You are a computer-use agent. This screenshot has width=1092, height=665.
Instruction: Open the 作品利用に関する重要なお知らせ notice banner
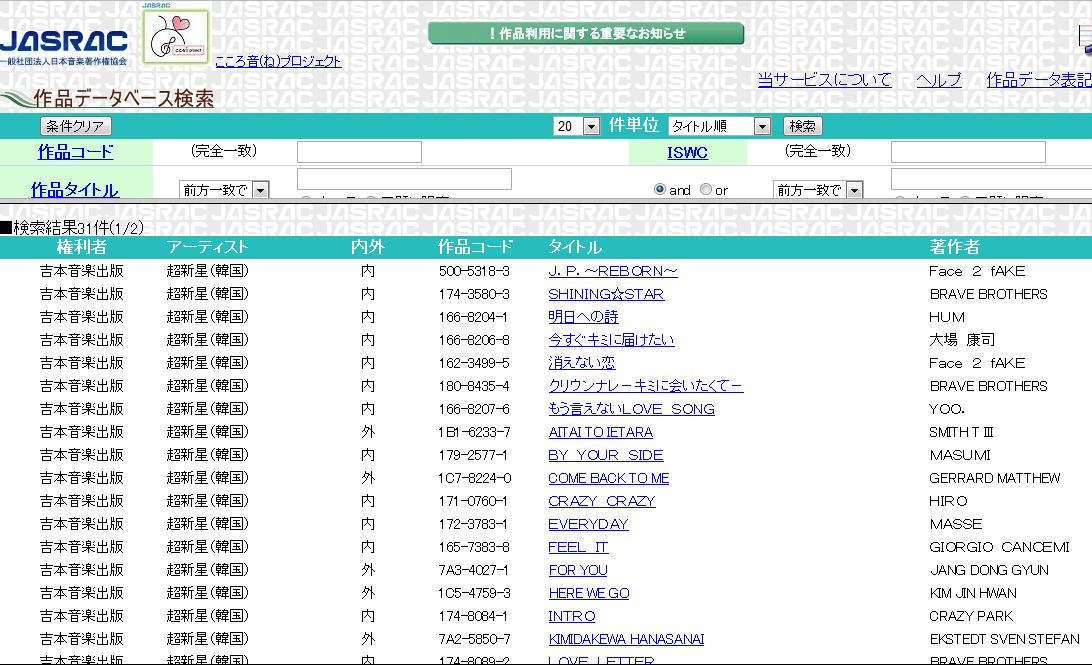[x=586, y=33]
